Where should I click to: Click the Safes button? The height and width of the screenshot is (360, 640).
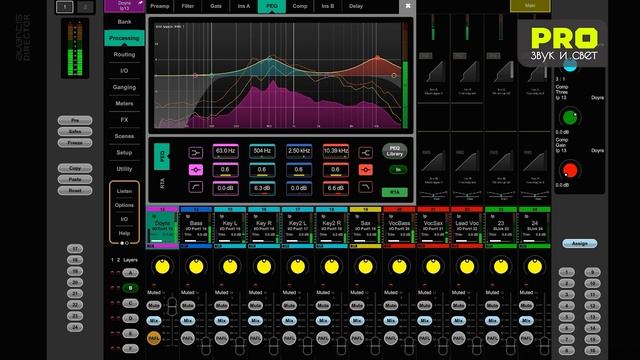point(75,131)
